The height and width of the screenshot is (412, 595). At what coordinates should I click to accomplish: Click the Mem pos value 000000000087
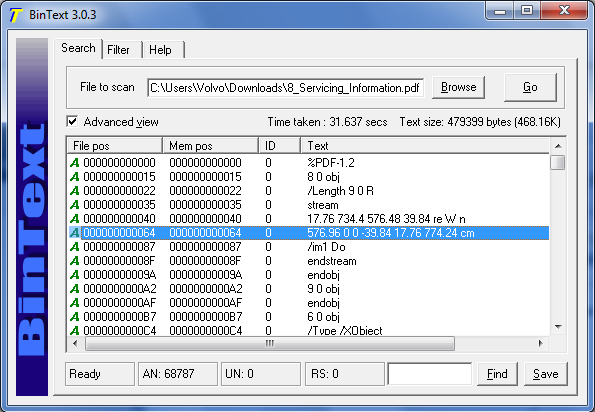click(205, 247)
